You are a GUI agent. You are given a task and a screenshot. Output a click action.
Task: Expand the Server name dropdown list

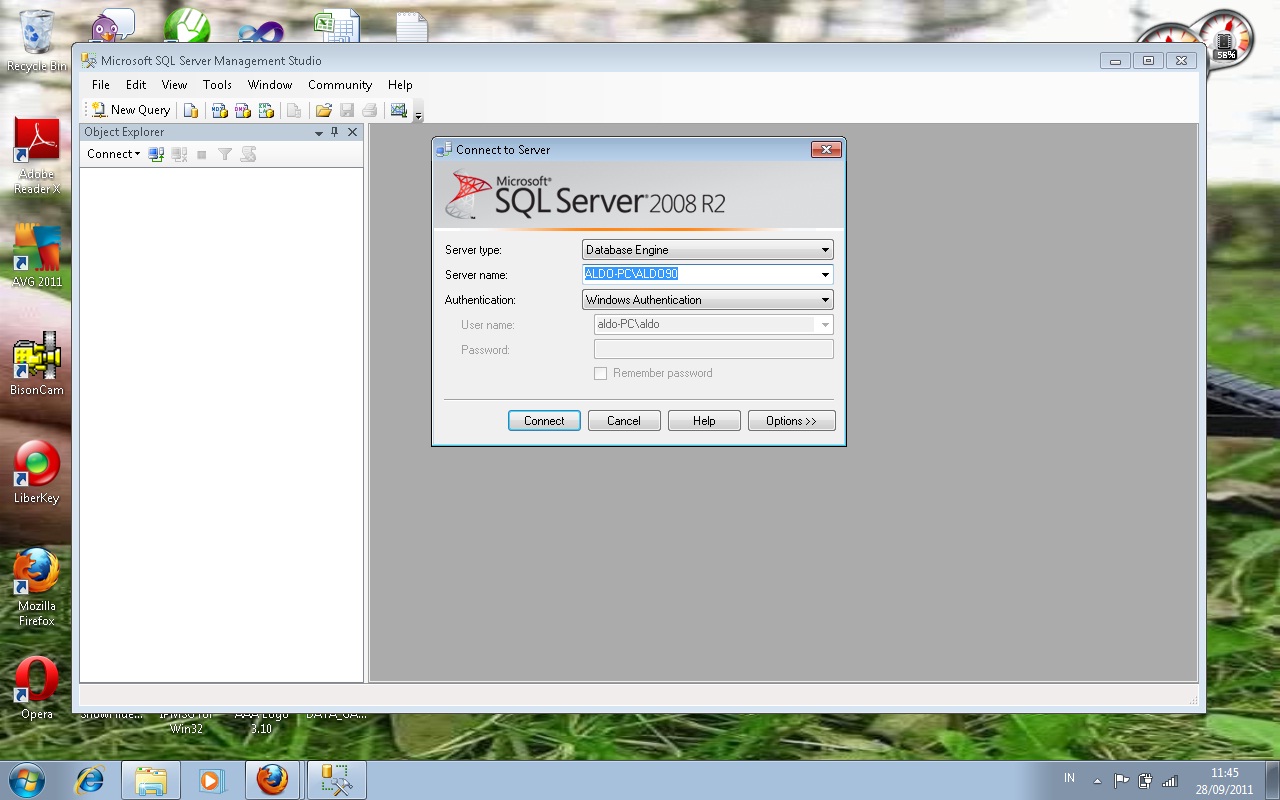[x=824, y=274]
